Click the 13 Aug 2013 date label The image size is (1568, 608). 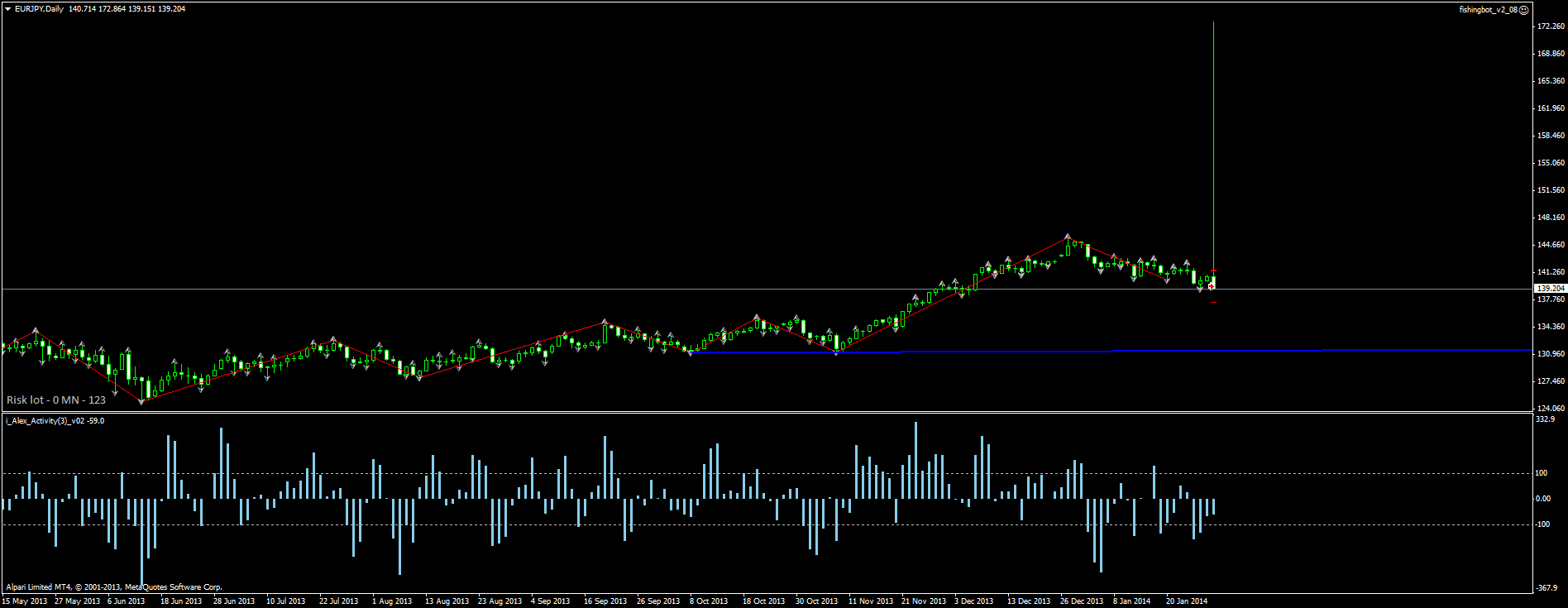(447, 601)
